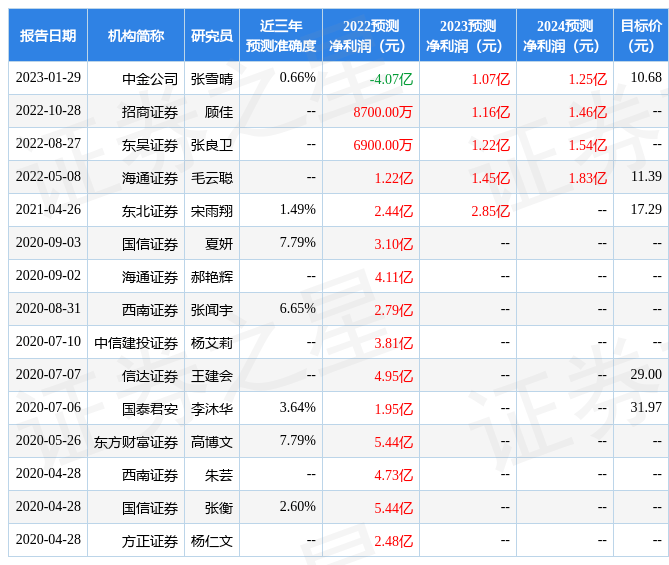Click the 报告日期 column header
This screenshot has height=565, width=669.
tap(48, 36)
